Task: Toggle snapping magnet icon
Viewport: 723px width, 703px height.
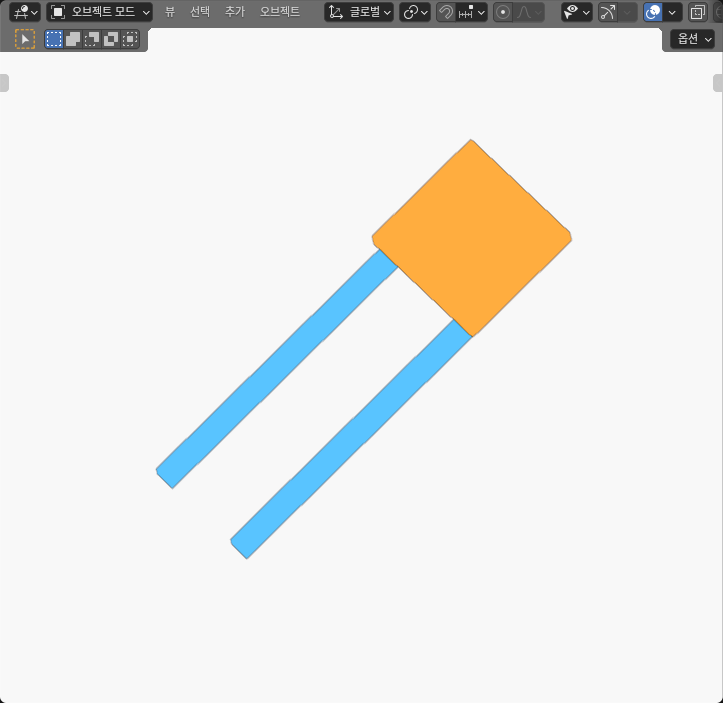Action: [x=445, y=12]
